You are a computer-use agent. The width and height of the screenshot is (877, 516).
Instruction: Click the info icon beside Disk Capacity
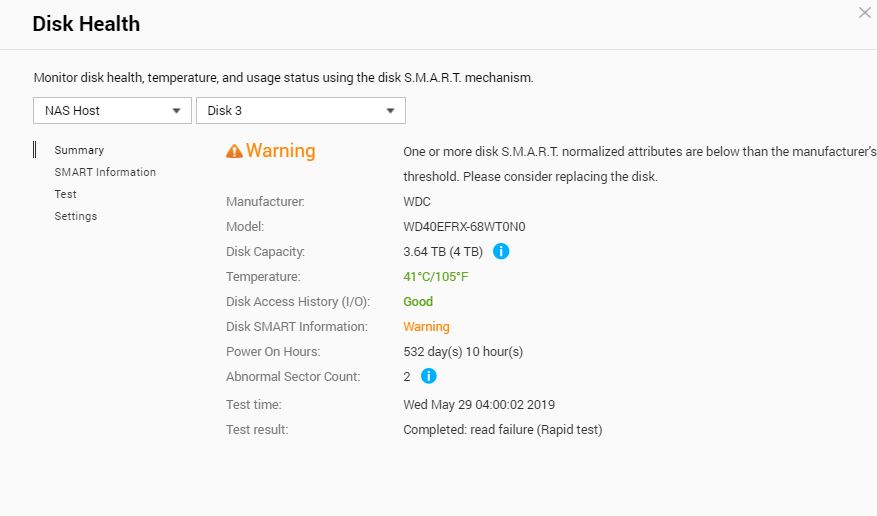(501, 252)
